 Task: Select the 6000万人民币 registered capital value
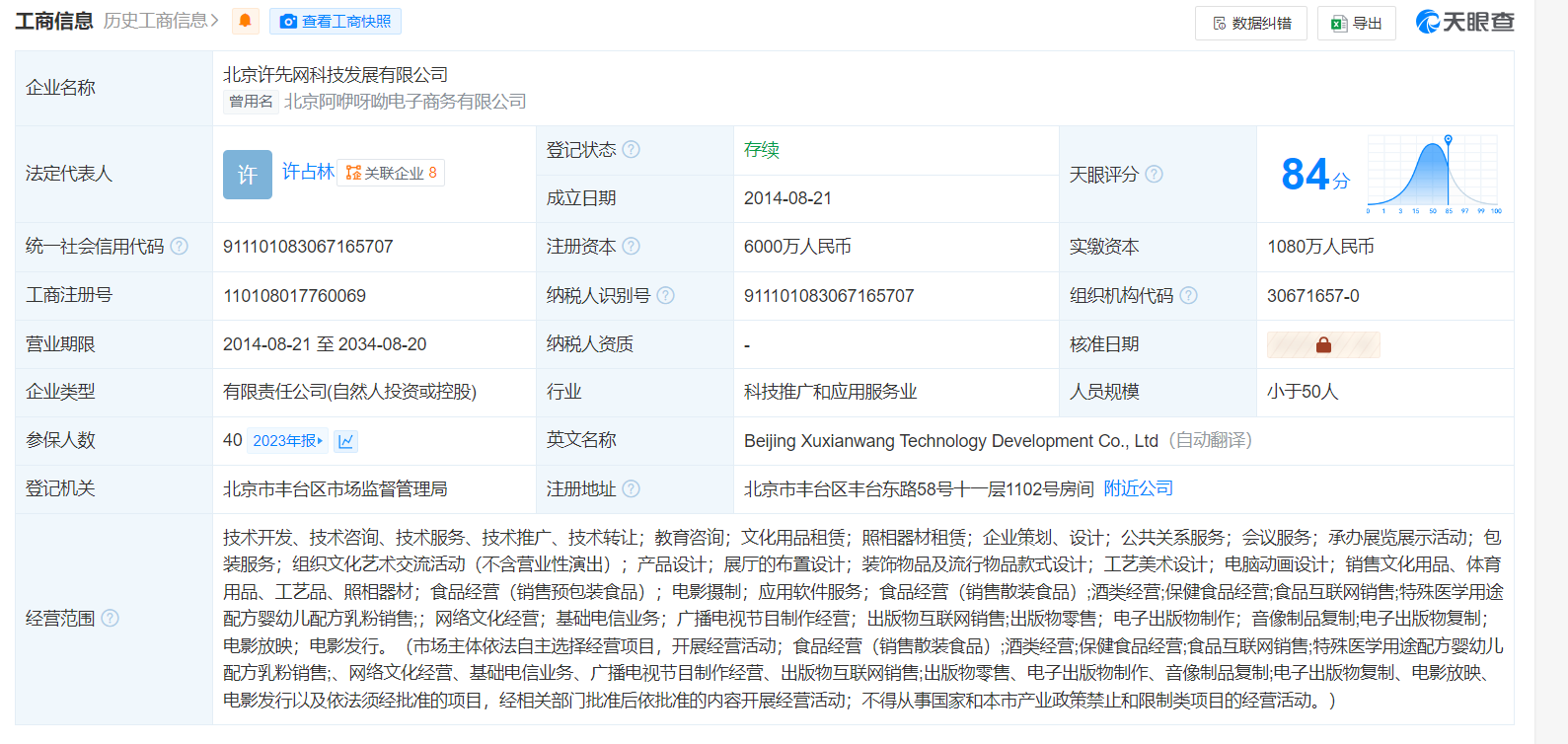coord(797,247)
